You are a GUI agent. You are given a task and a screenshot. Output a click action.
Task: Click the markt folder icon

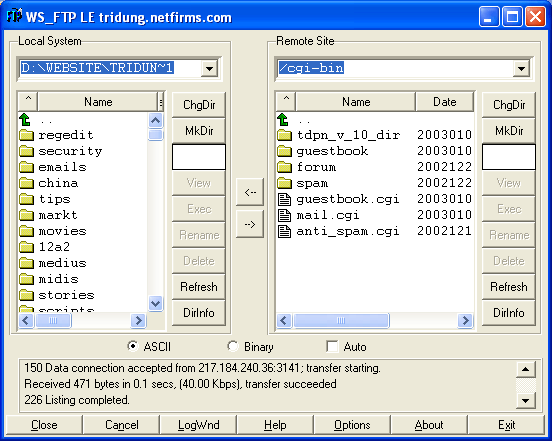(x=26, y=215)
